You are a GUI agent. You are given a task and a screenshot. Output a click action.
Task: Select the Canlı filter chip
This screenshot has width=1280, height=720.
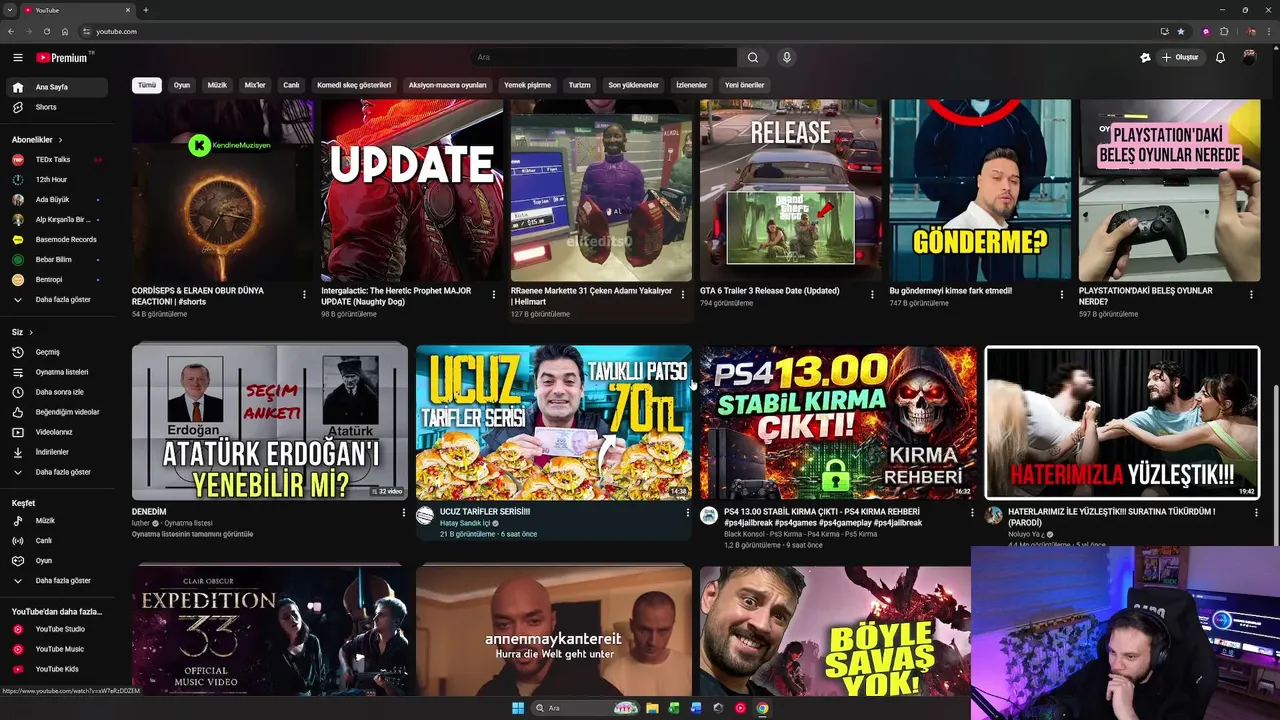(x=291, y=85)
